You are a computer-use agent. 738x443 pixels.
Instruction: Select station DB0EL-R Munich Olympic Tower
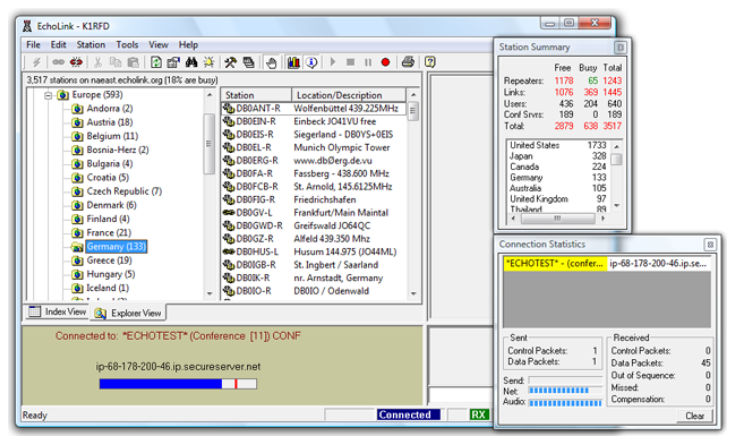[313, 148]
